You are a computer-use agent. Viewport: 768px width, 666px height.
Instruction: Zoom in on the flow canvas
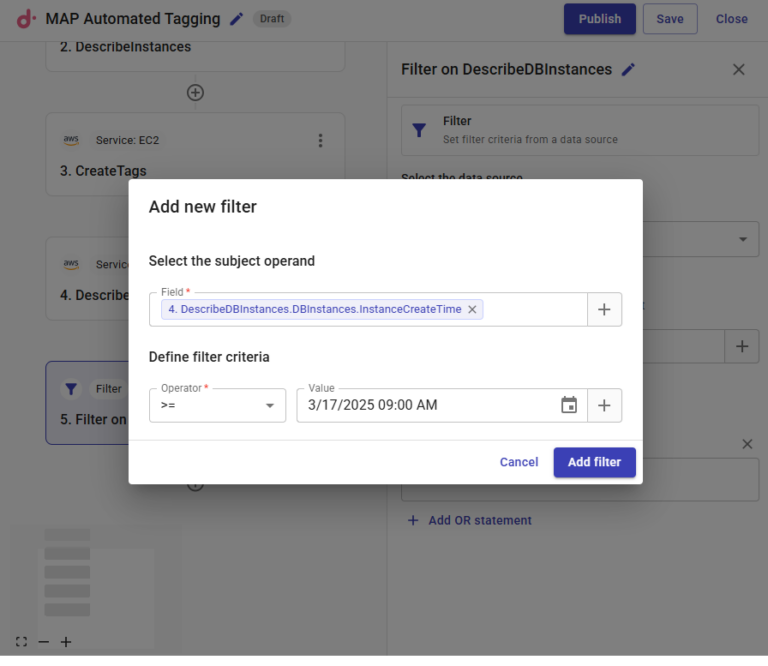click(66, 642)
